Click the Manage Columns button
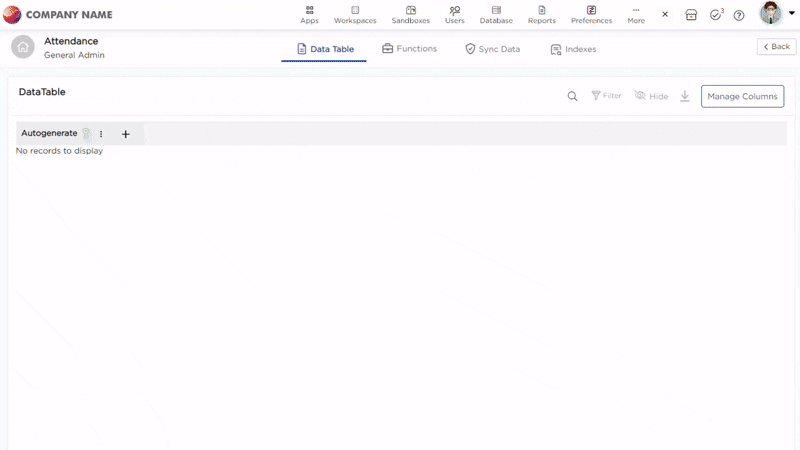 tap(742, 96)
